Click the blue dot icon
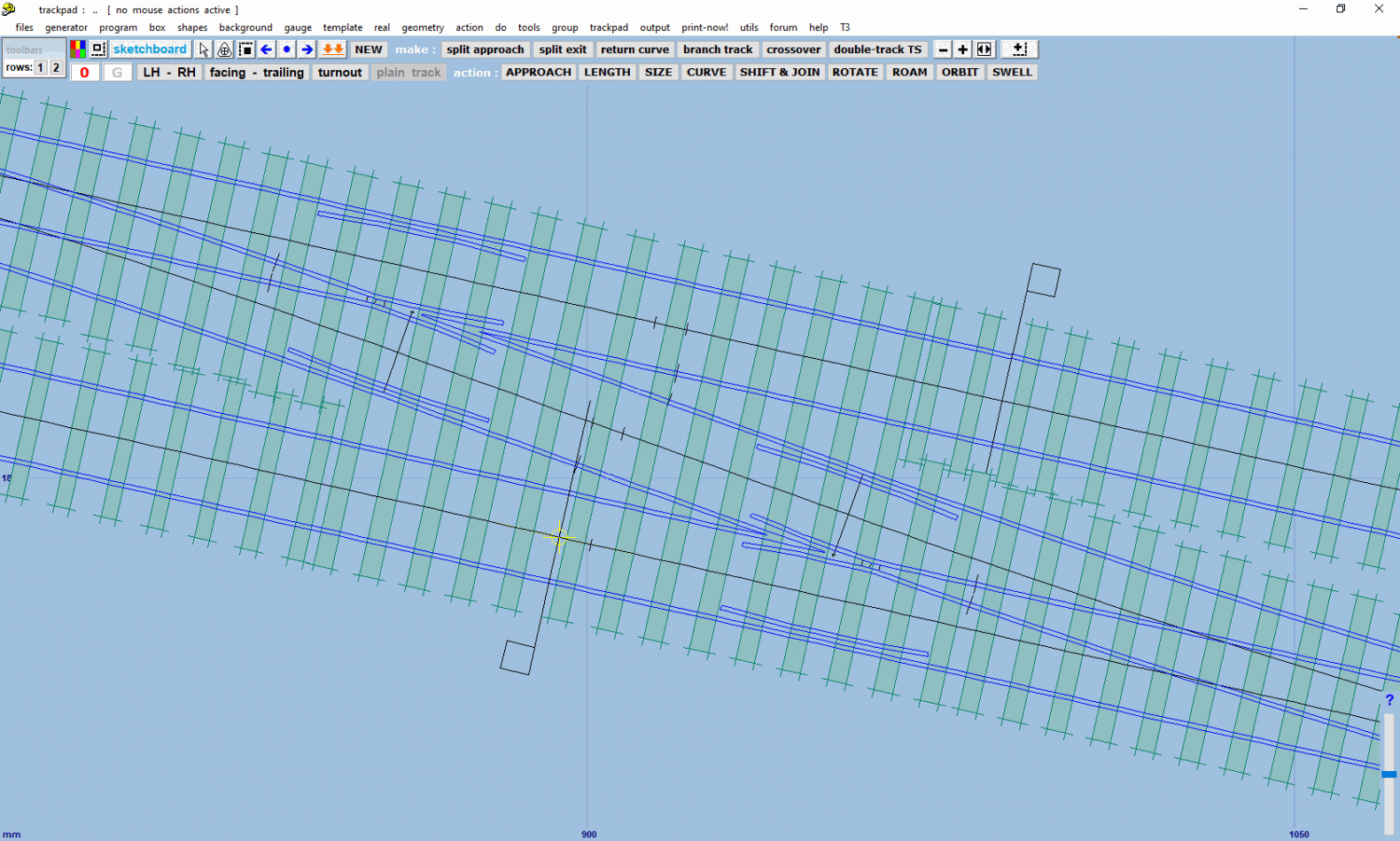Image resolution: width=1400 pixels, height=841 pixels. tap(286, 50)
